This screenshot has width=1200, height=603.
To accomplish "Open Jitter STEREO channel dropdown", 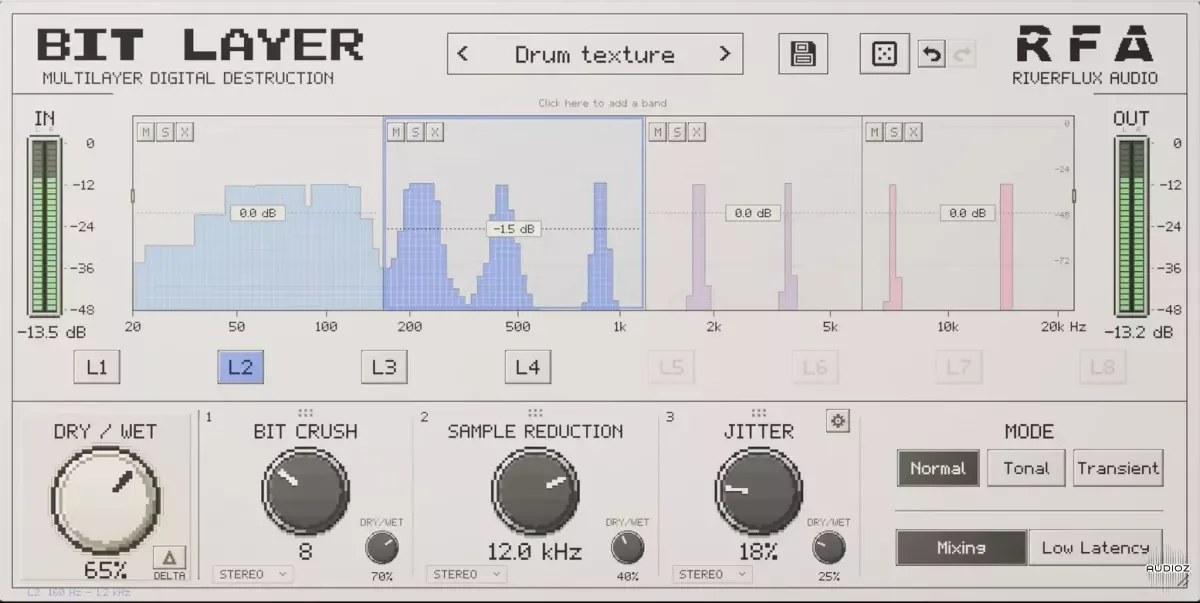I will tap(712, 574).
